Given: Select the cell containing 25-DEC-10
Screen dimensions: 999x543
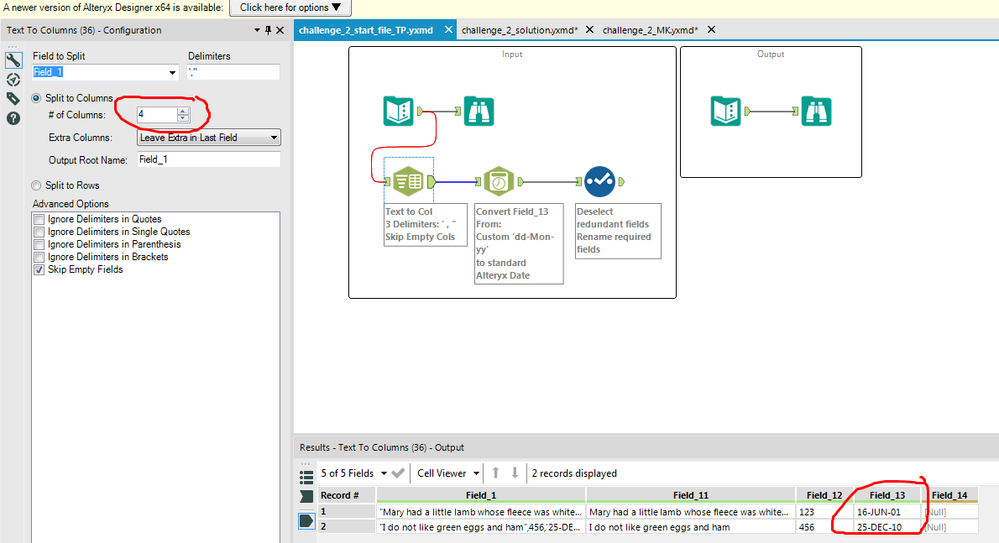Looking at the screenshot, I should point(887,527).
